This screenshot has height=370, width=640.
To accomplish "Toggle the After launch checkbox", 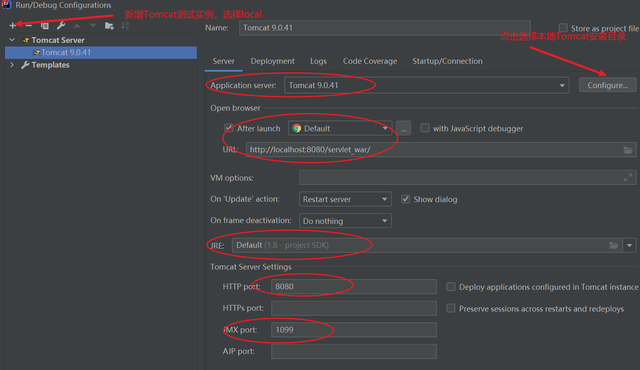I will pos(229,128).
